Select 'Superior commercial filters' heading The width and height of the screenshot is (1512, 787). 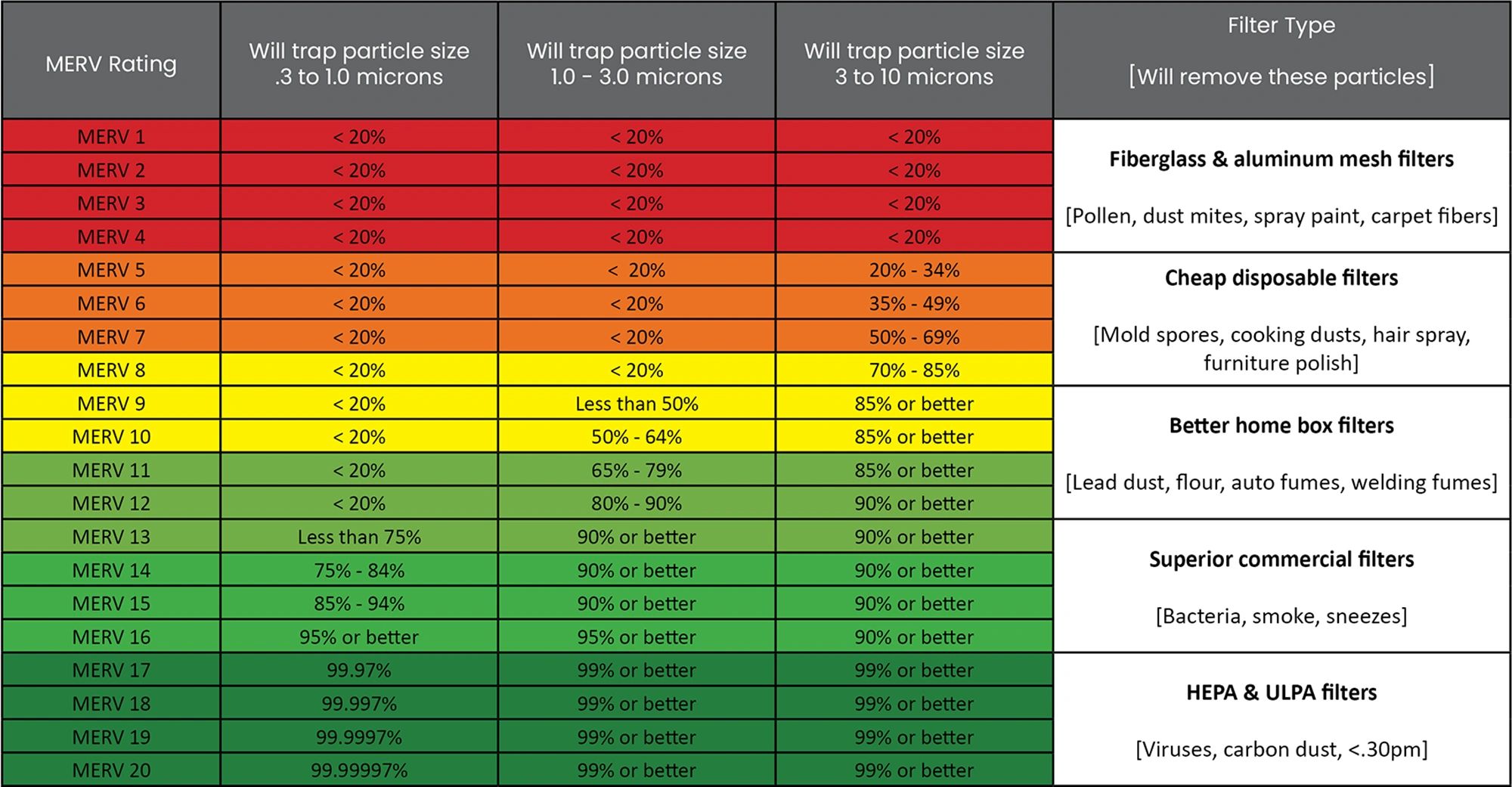[x=1281, y=559]
